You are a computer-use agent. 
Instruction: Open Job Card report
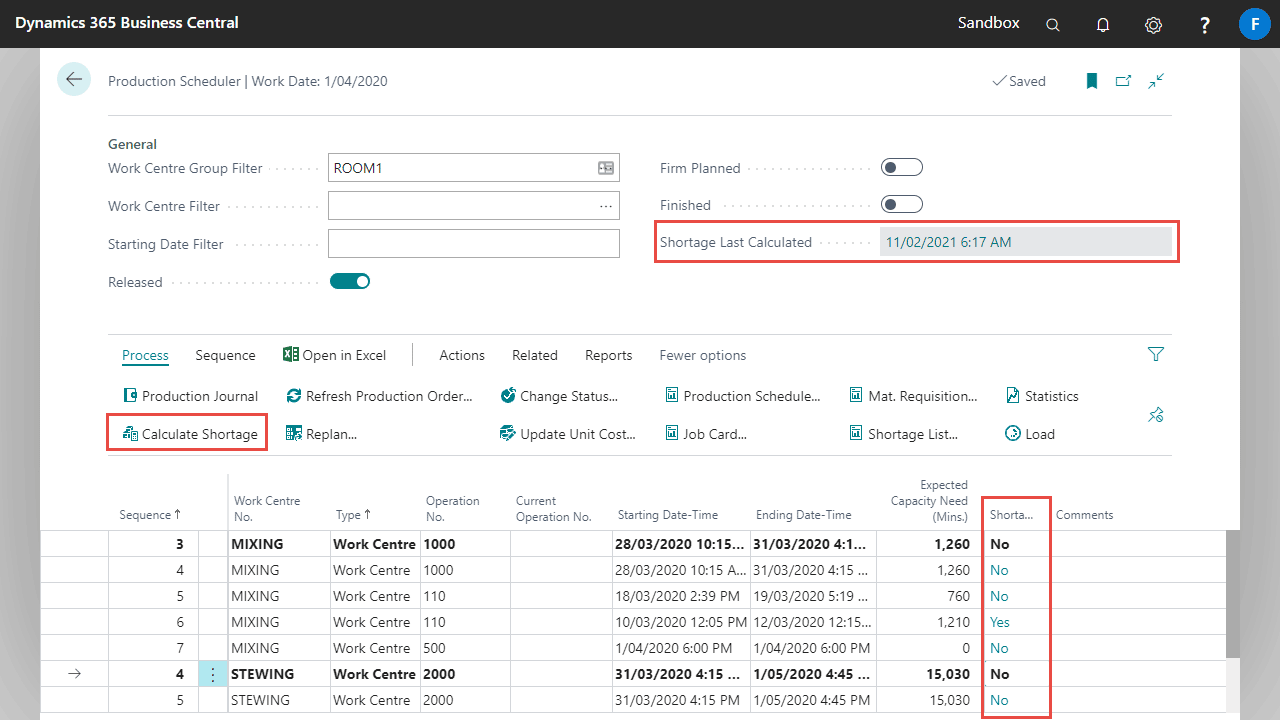pyautogui.click(x=706, y=434)
